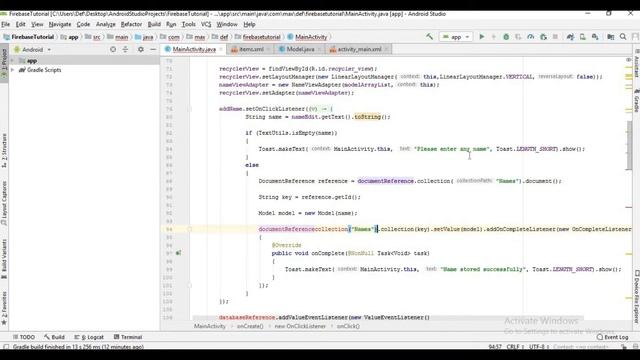This screenshot has height=360, width=640.
Task: Open the Terminal tool window button
Action: tap(128, 337)
